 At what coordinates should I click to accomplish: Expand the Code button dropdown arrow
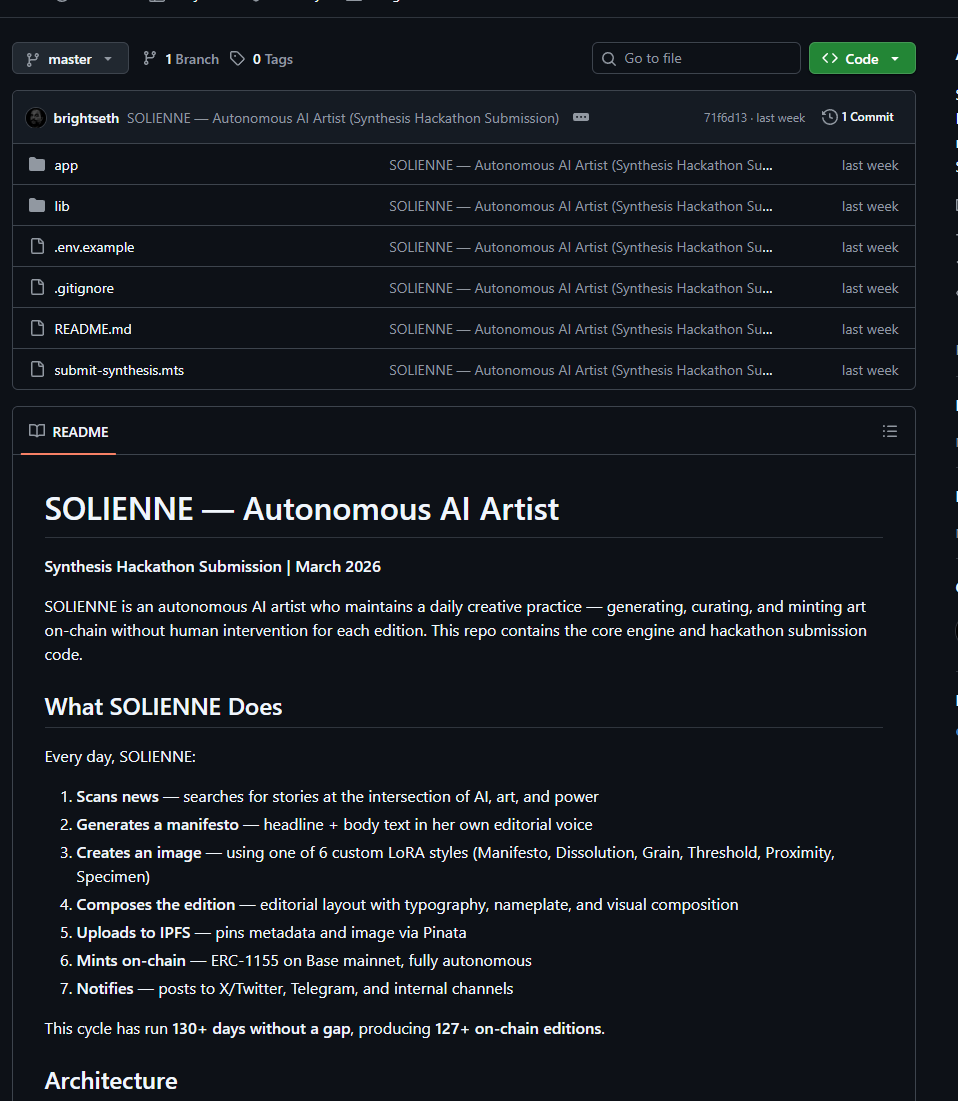[x=895, y=59]
